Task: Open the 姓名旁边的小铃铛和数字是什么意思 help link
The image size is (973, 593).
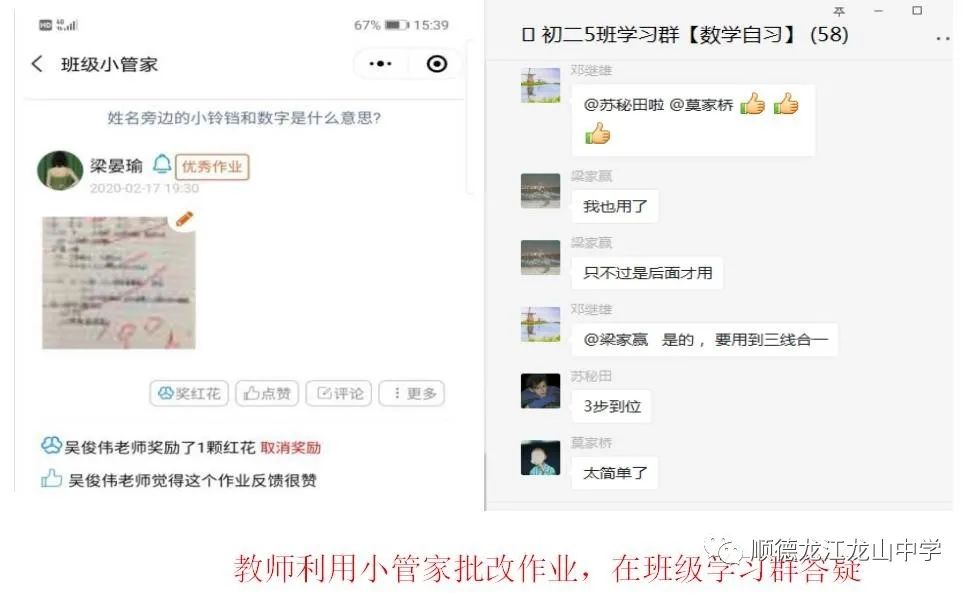Action: tap(244, 118)
